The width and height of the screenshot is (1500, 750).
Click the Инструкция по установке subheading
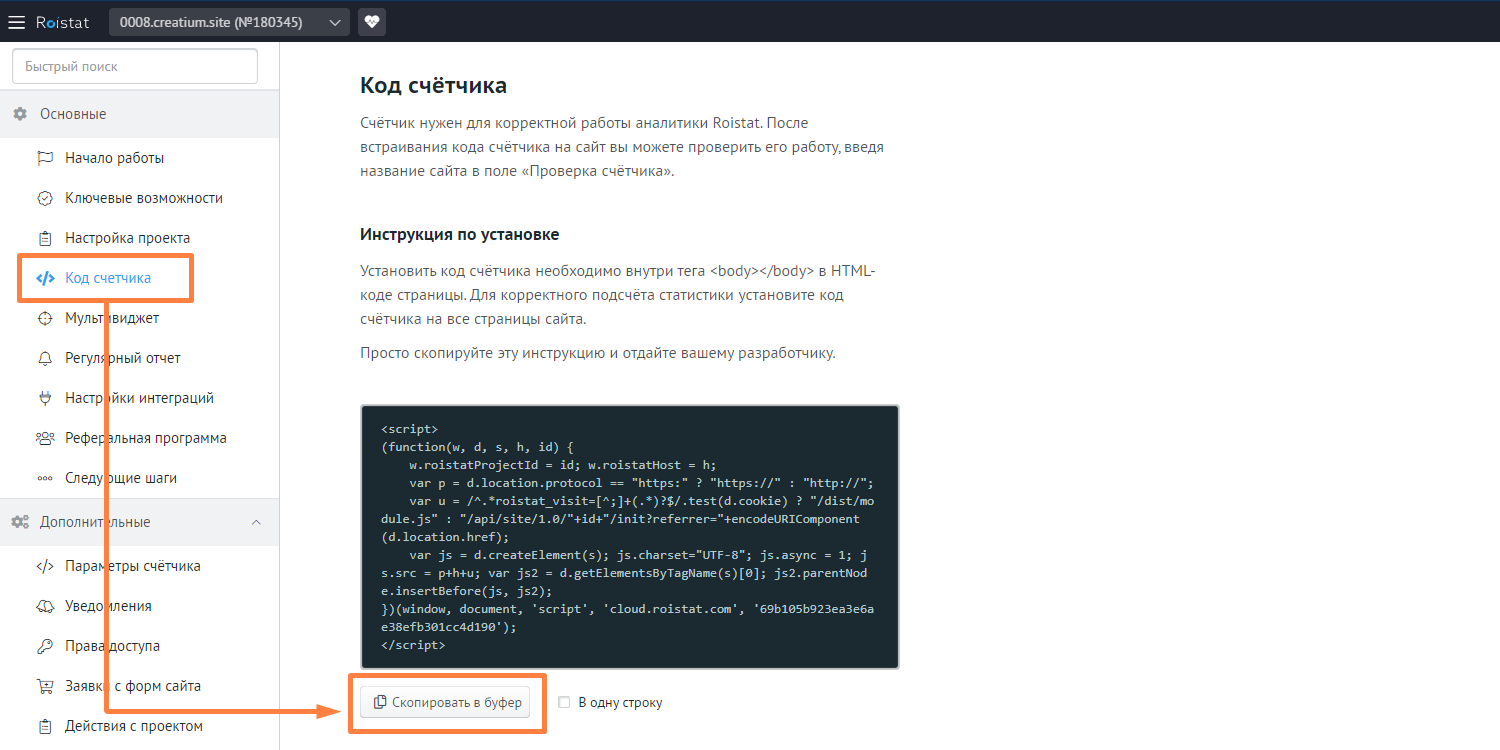pos(460,234)
